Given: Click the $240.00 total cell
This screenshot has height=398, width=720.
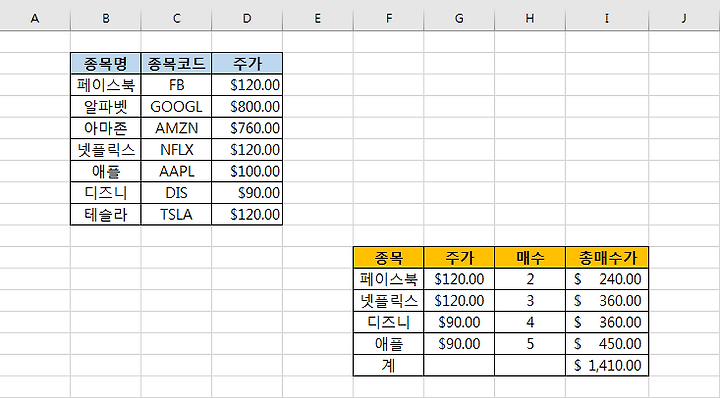Looking at the screenshot, I should click(607, 279).
